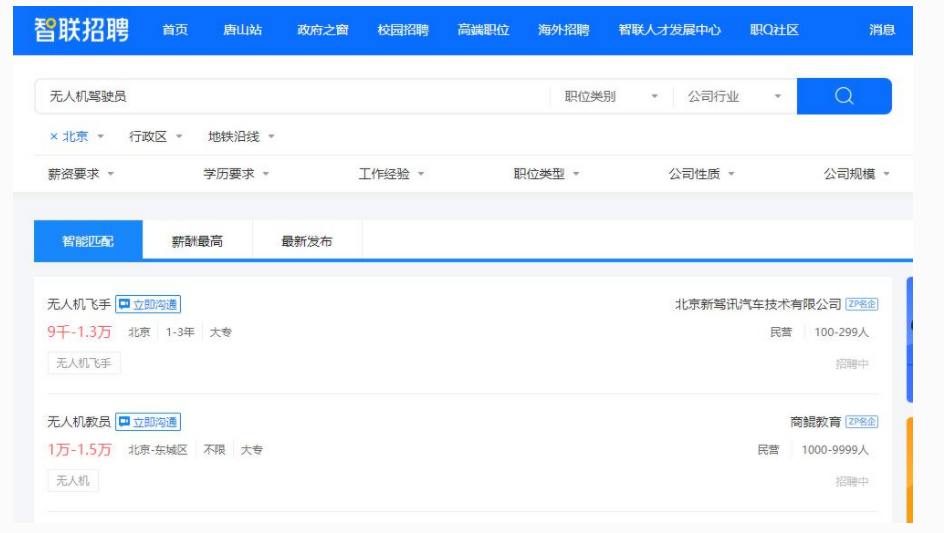The width and height of the screenshot is (944, 533).
Task: Click ZP名企 badge beside 北京新驾讯汽车技术有限公司
Action: [x=862, y=304]
